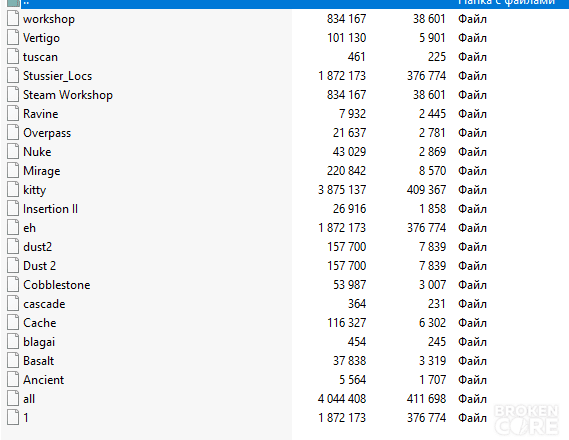The image size is (569, 440).
Task: Click the Steam Workshop file icon
Action: point(13,95)
